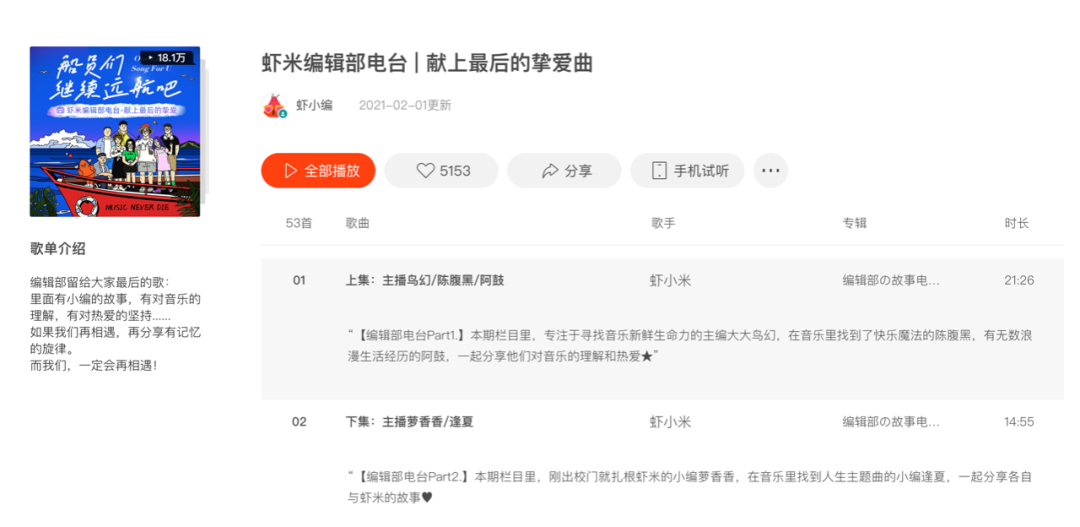The image size is (1080, 527).
Task: Click the 时长 duration column header
Action: [x=1016, y=223]
